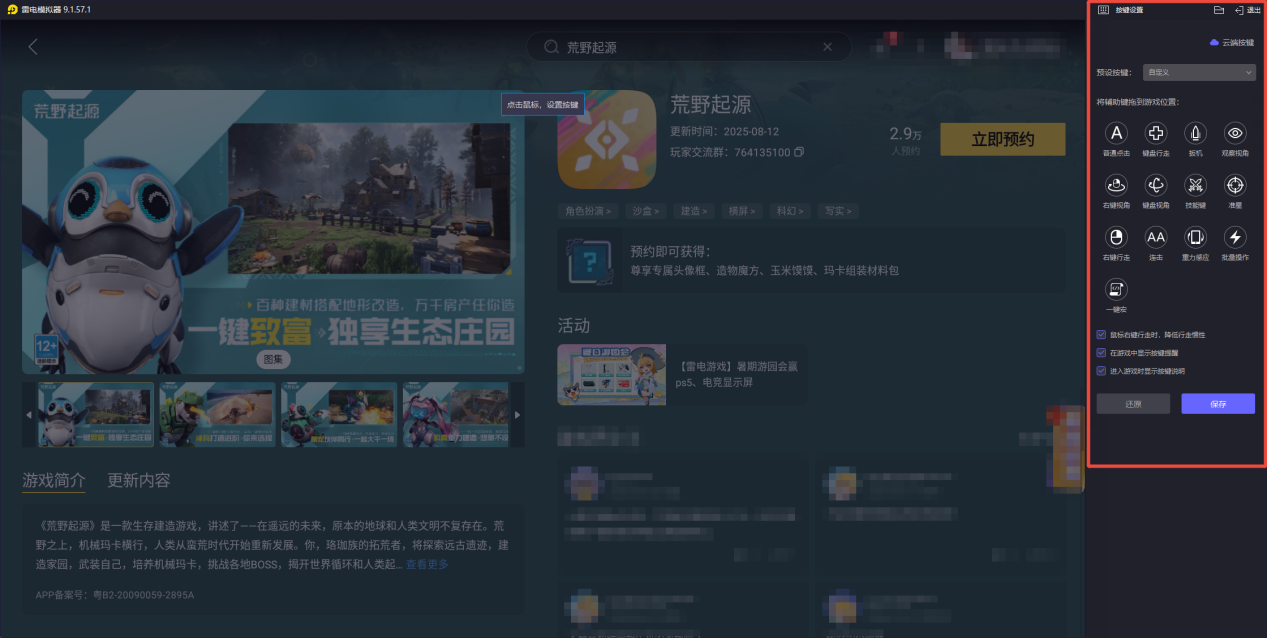Image resolution: width=1267 pixels, height=638 pixels.
Task: Click the keyboard icon beside 按键设置
Action: [1104, 10]
